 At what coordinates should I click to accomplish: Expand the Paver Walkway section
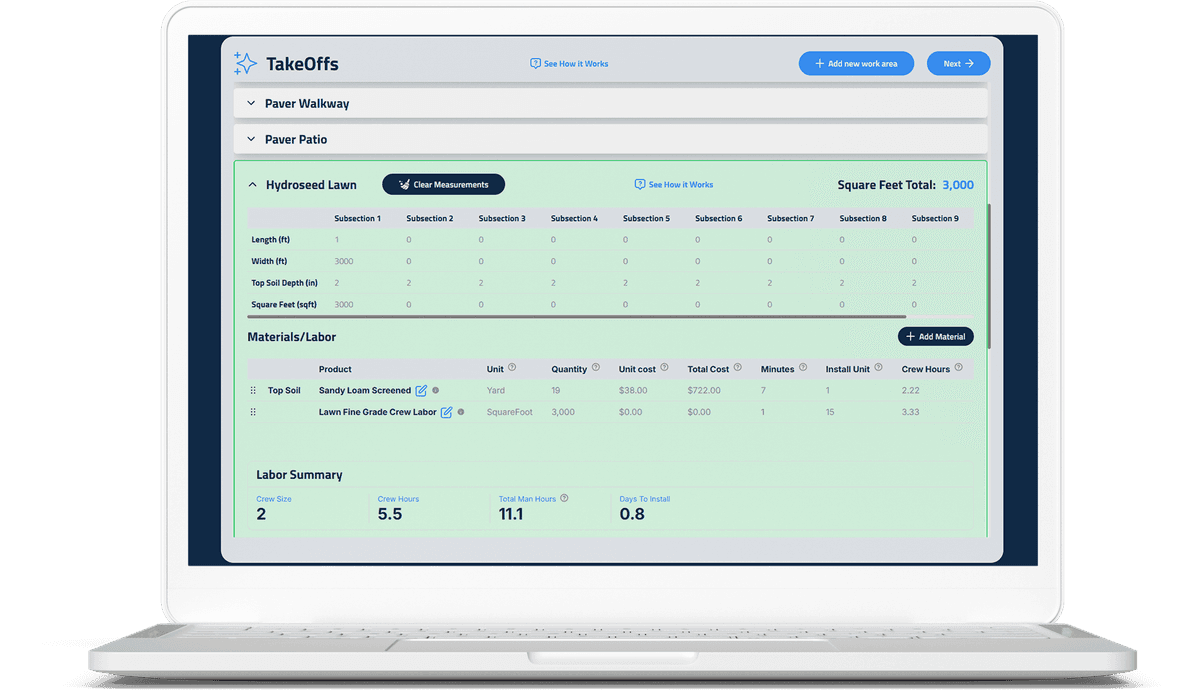pyautogui.click(x=251, y=103)
